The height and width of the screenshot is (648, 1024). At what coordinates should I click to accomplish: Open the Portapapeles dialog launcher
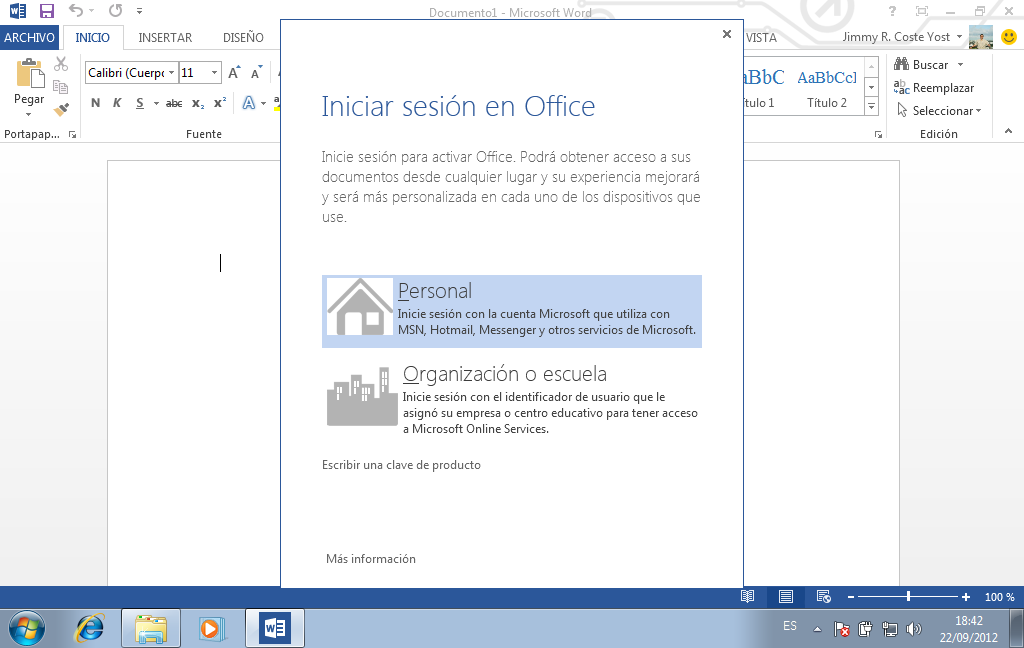tap(72, 135)
